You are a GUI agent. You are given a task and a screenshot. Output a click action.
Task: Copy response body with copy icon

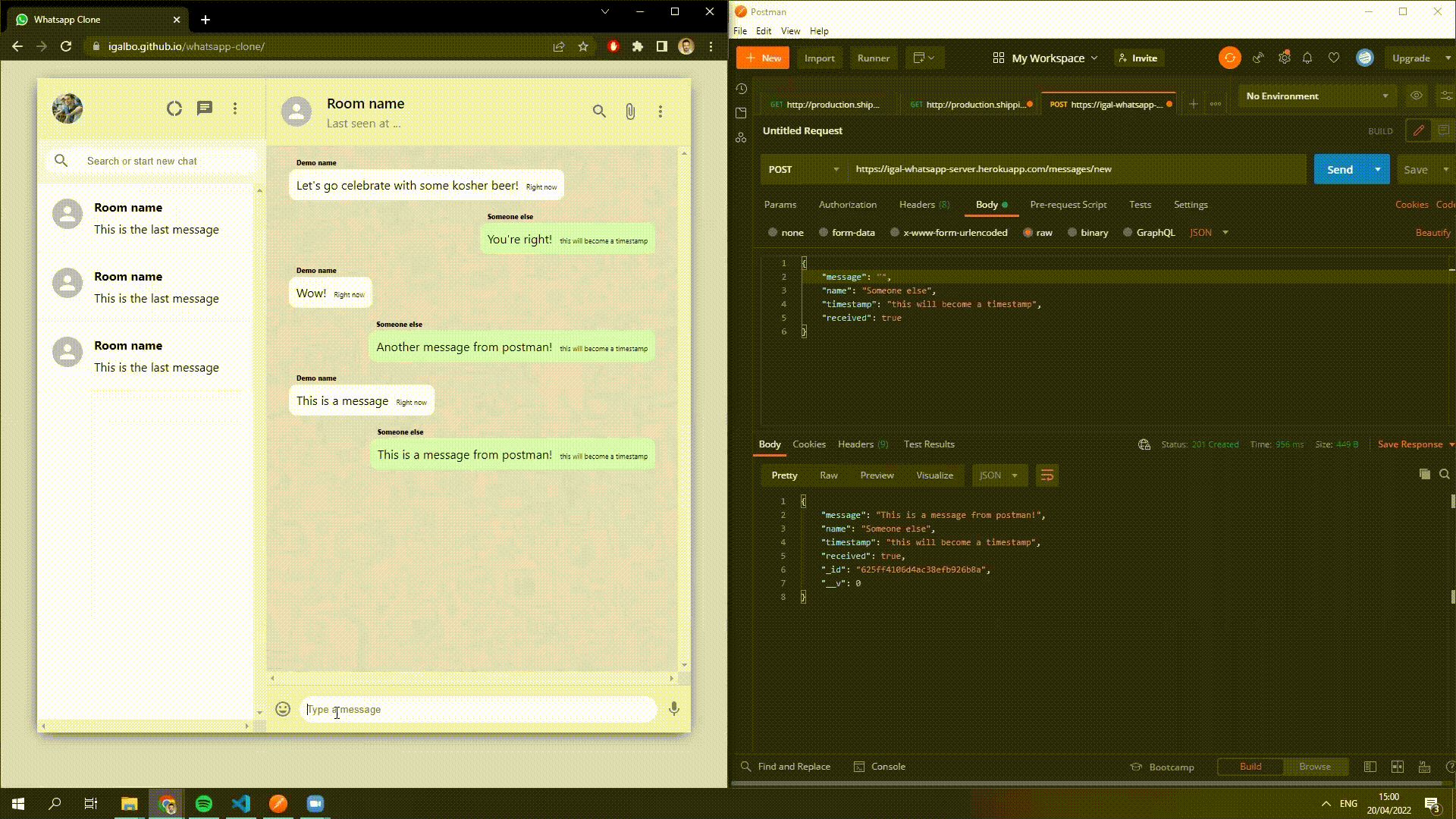[x=1424, y=474]
